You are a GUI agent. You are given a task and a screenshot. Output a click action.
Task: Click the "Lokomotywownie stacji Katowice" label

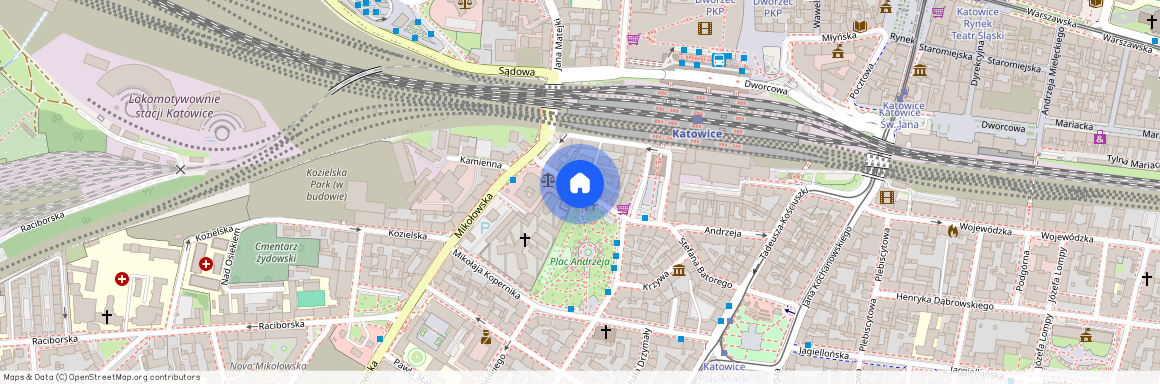point(175,106)
